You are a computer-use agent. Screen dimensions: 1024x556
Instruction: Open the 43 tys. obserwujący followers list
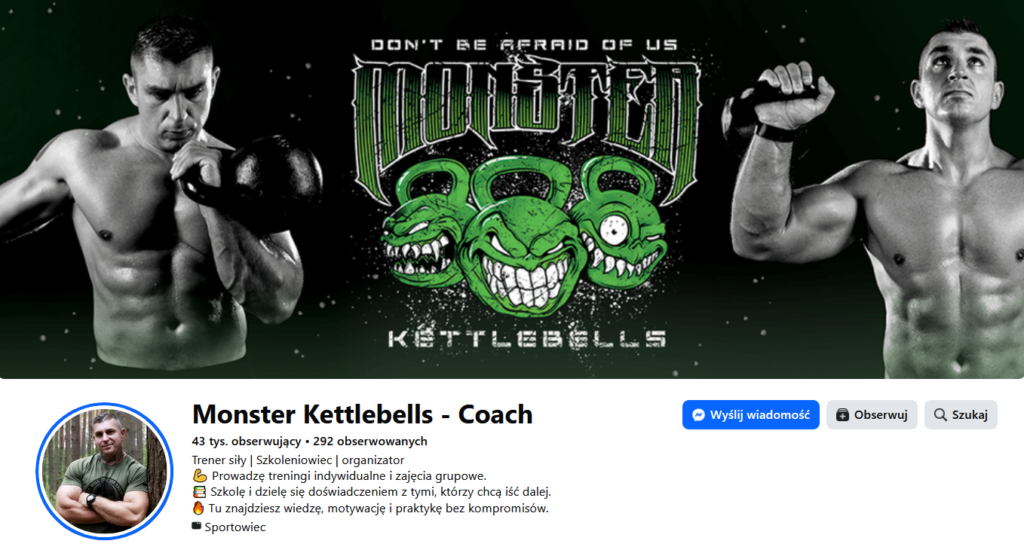click(246, 441)
